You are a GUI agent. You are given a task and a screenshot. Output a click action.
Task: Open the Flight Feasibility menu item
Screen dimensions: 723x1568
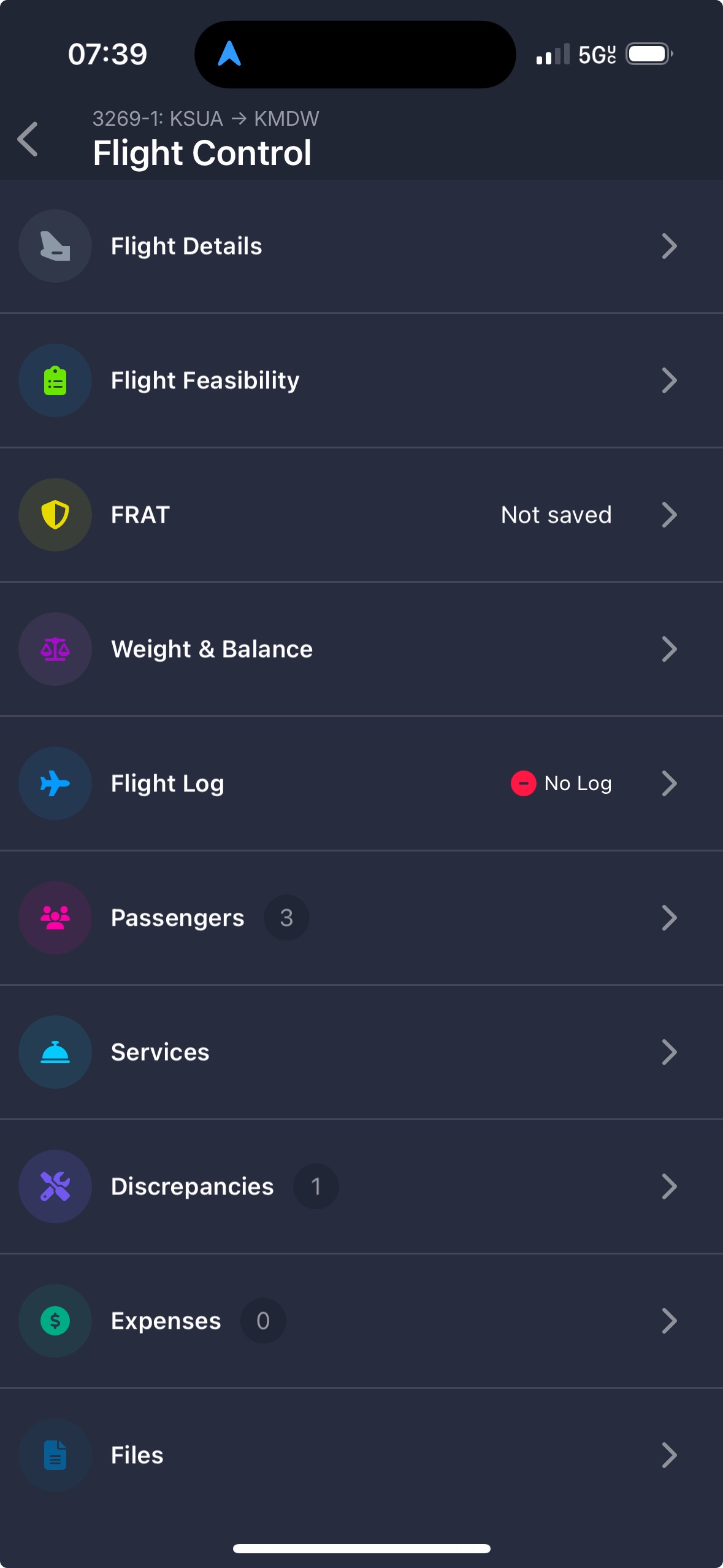[205, 380]
